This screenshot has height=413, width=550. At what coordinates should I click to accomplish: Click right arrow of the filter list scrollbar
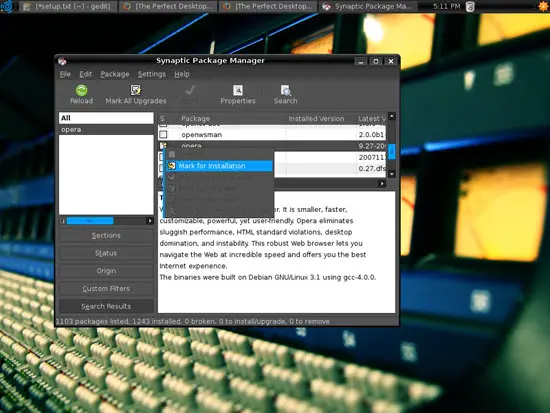coord(150,221)
